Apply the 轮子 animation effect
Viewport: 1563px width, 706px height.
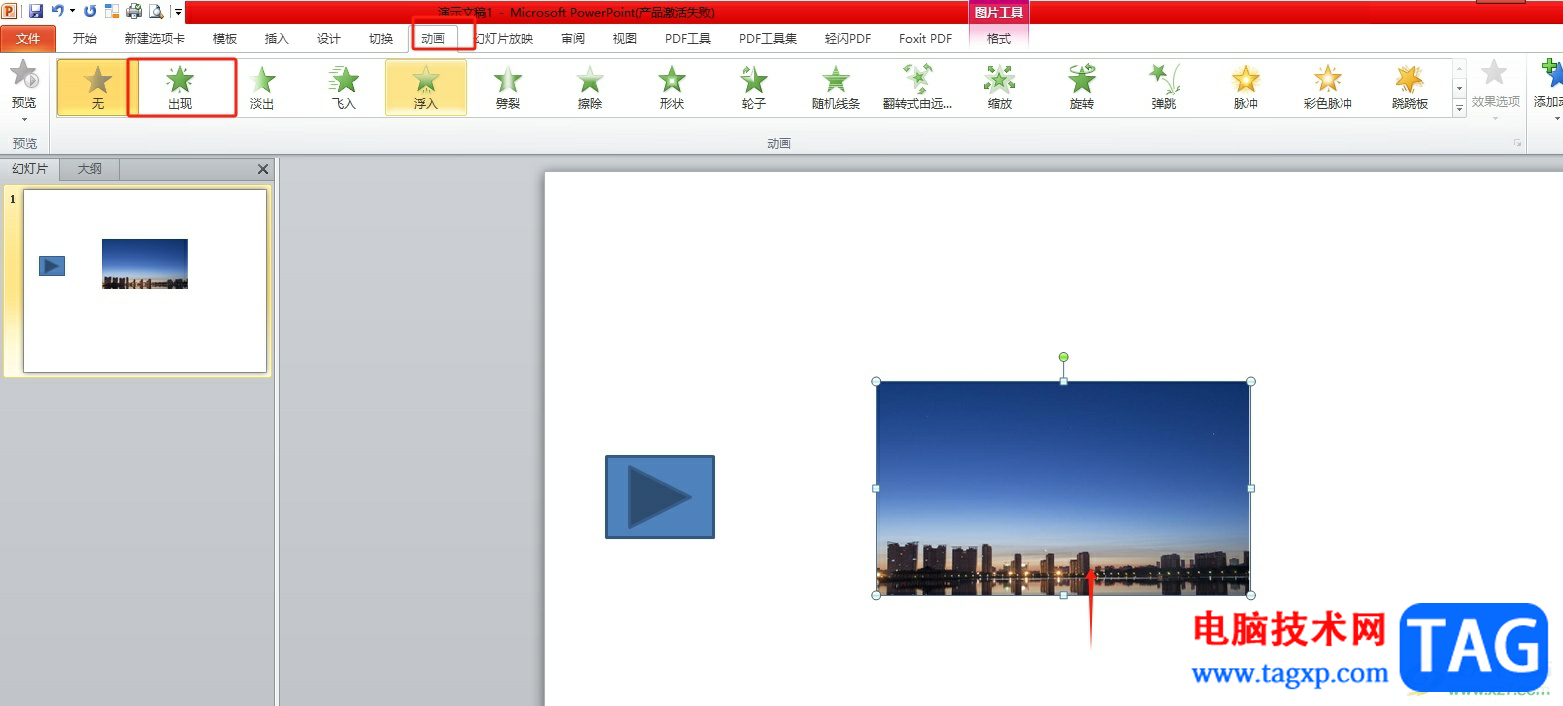tap(754, 87)
